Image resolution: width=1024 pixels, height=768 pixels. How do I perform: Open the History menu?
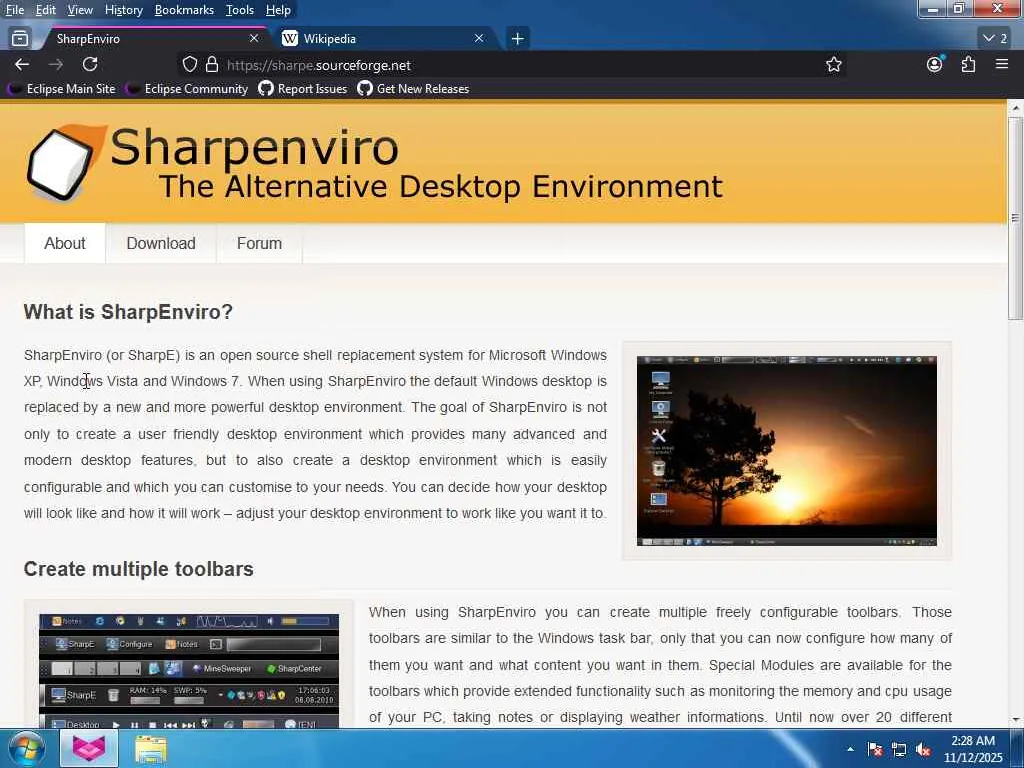(x=123, y=10)
